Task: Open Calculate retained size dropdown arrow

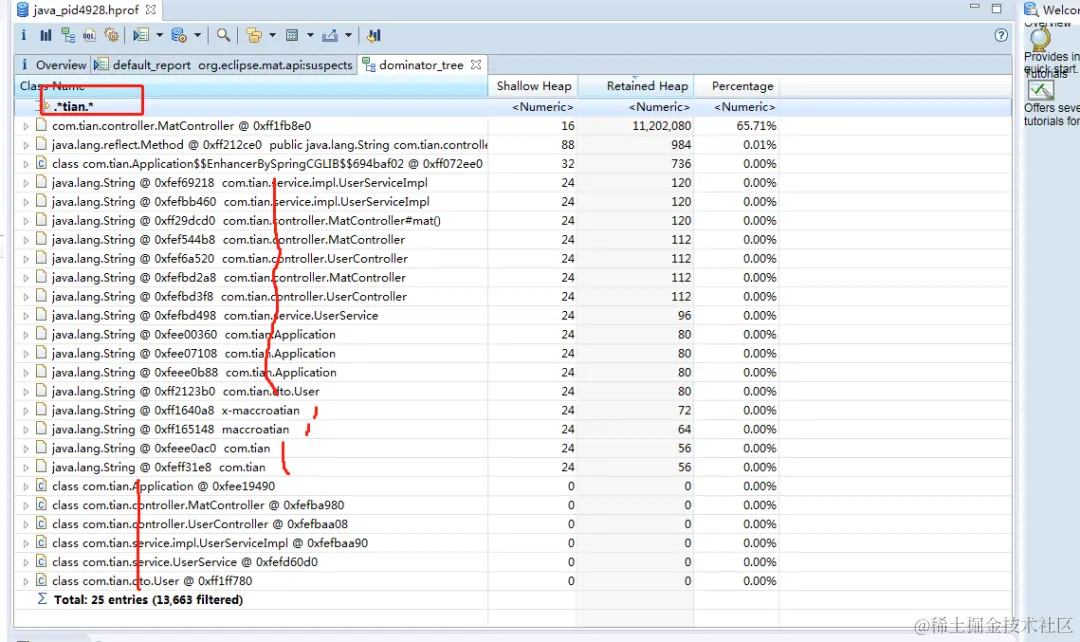Action: (311, 35)
